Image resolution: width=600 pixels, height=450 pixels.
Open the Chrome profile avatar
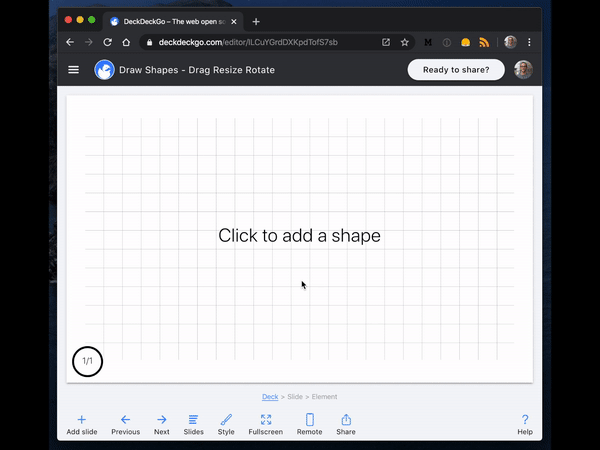click(x=510, y=42)
